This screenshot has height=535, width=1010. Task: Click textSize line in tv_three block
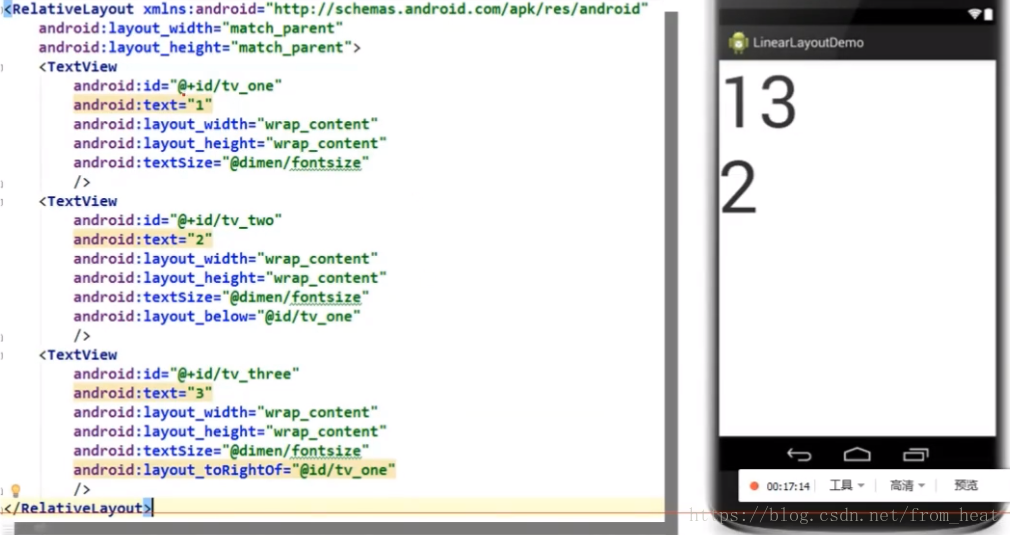(221, 451)
